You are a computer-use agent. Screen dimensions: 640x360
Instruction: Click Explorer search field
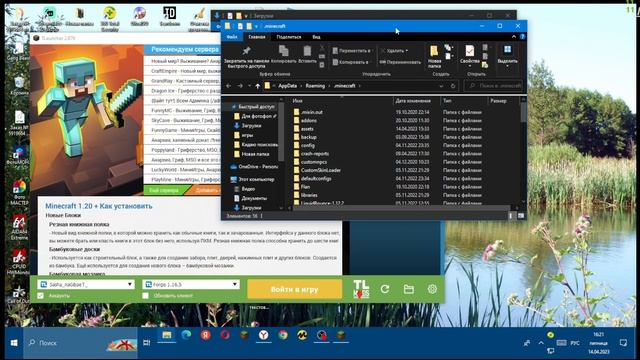[x=494, y=86]
